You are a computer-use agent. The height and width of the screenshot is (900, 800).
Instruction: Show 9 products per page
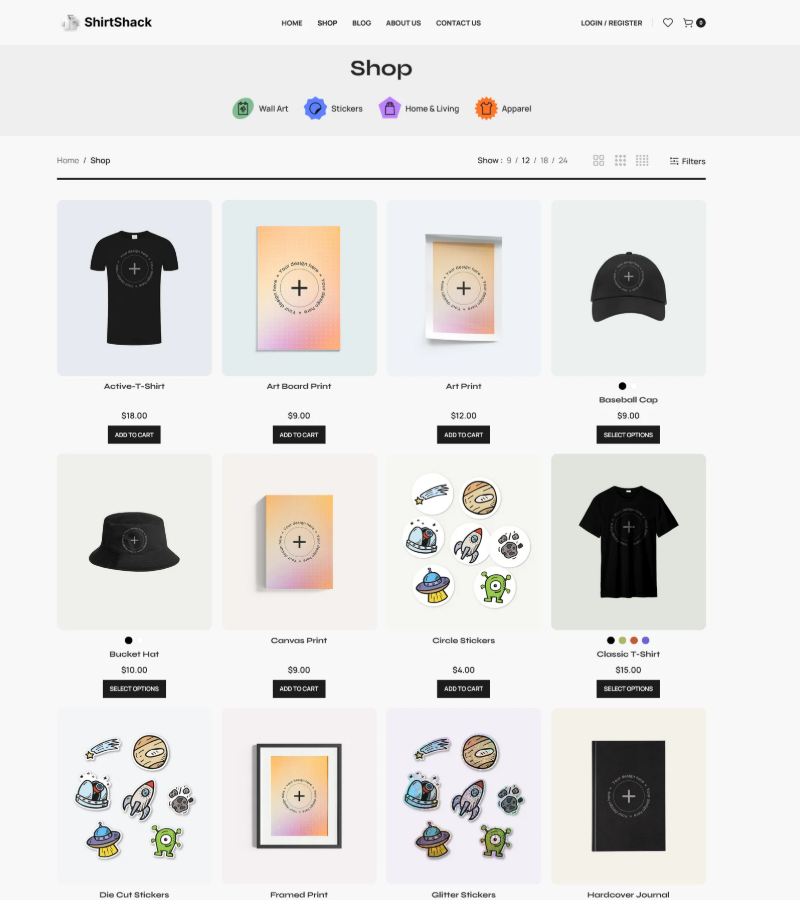tap(509, 161)
